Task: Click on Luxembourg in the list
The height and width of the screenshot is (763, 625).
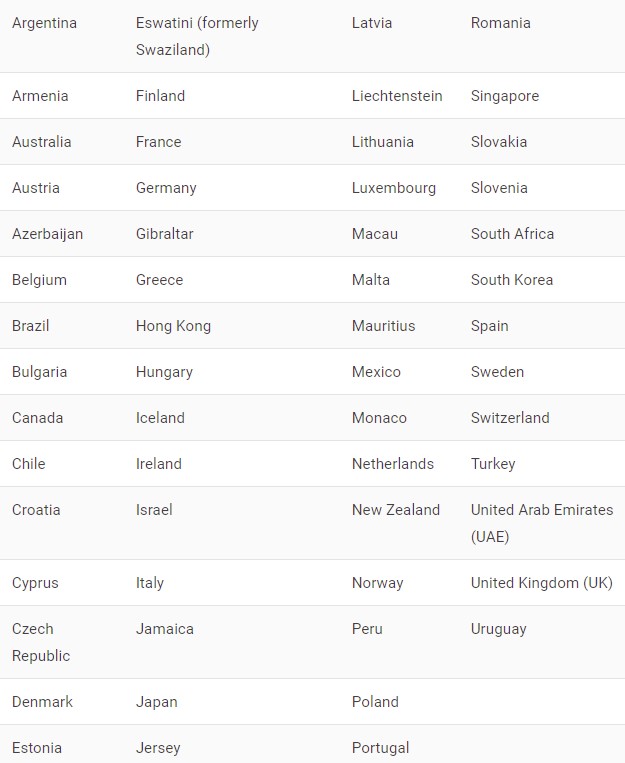Action: tap(394, 188)
